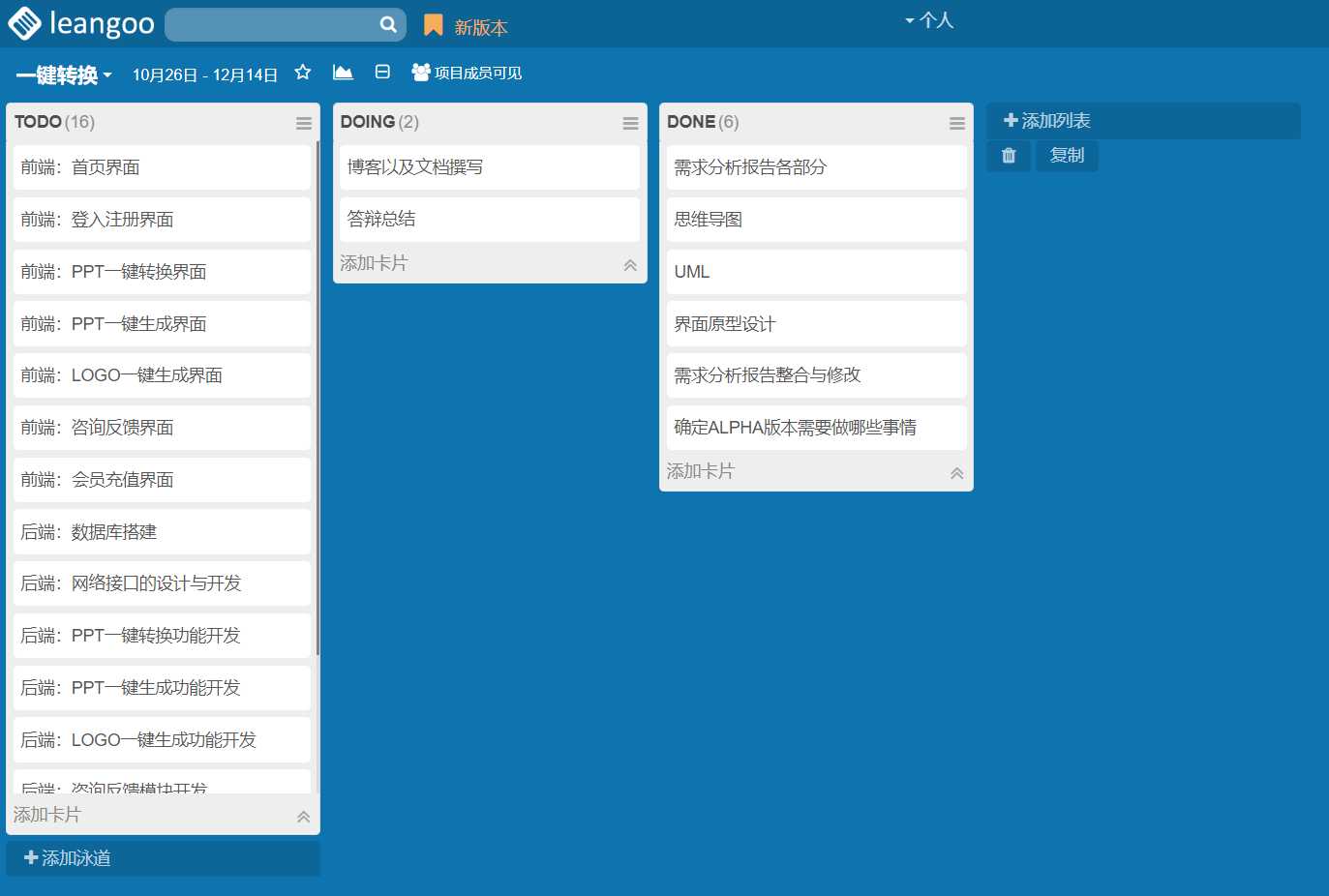Open DOING list menu icon
The image size is (1329, 896).
(x=630, y=123)
